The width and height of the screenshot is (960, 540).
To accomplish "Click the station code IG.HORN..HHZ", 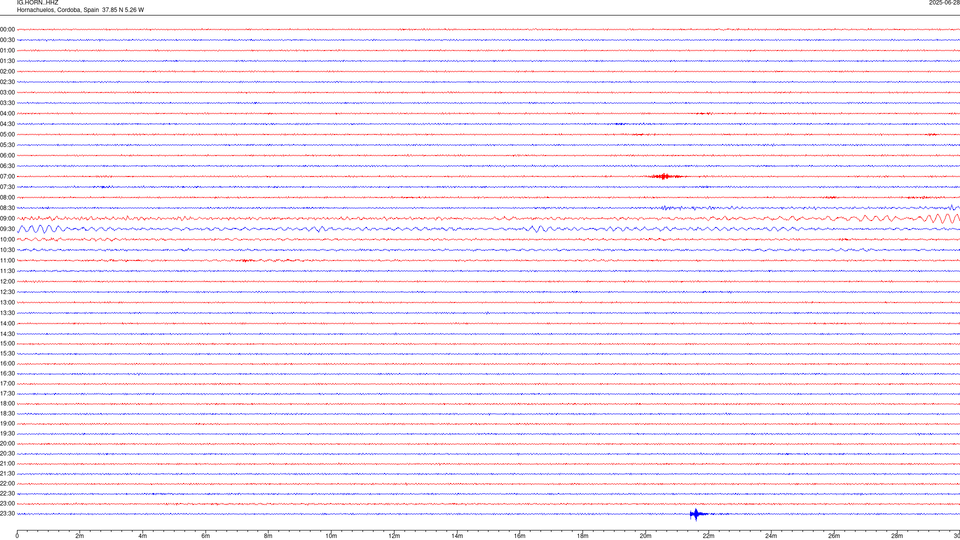I will pyautogui.click(x=37, y=2).
